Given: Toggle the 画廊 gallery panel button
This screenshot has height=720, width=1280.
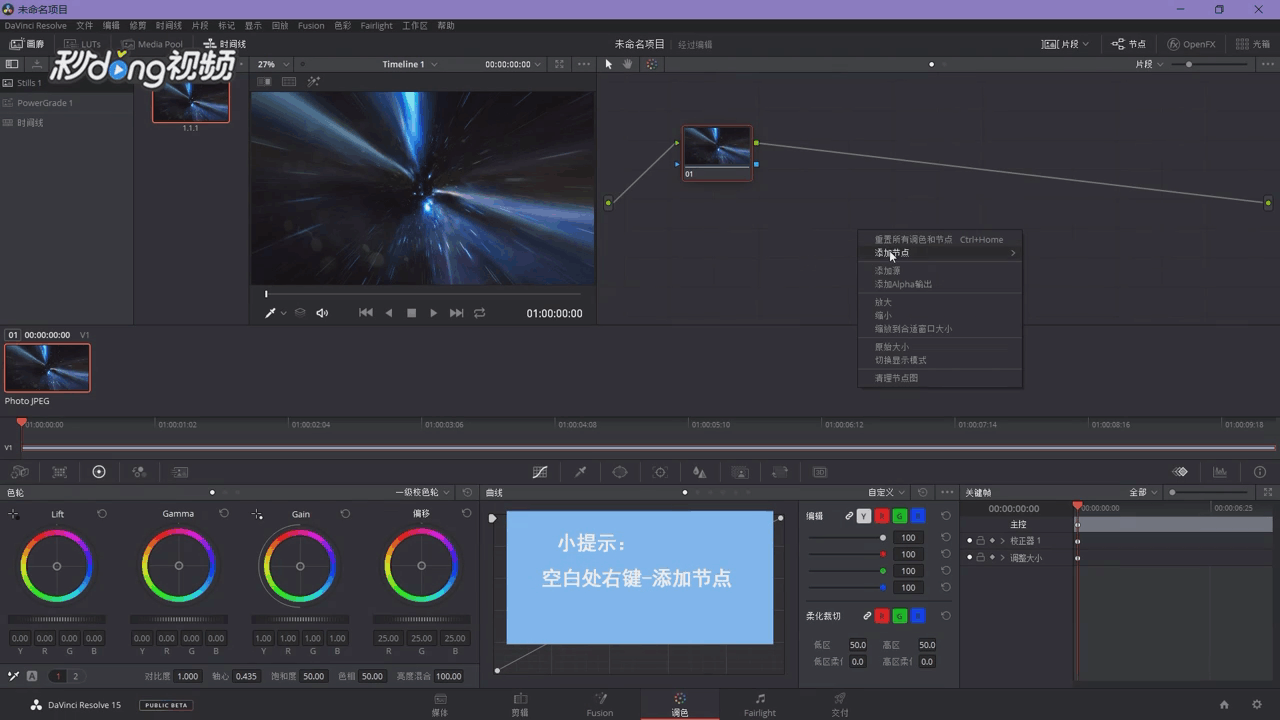Looking at the screenshot, I should (27, 44).
